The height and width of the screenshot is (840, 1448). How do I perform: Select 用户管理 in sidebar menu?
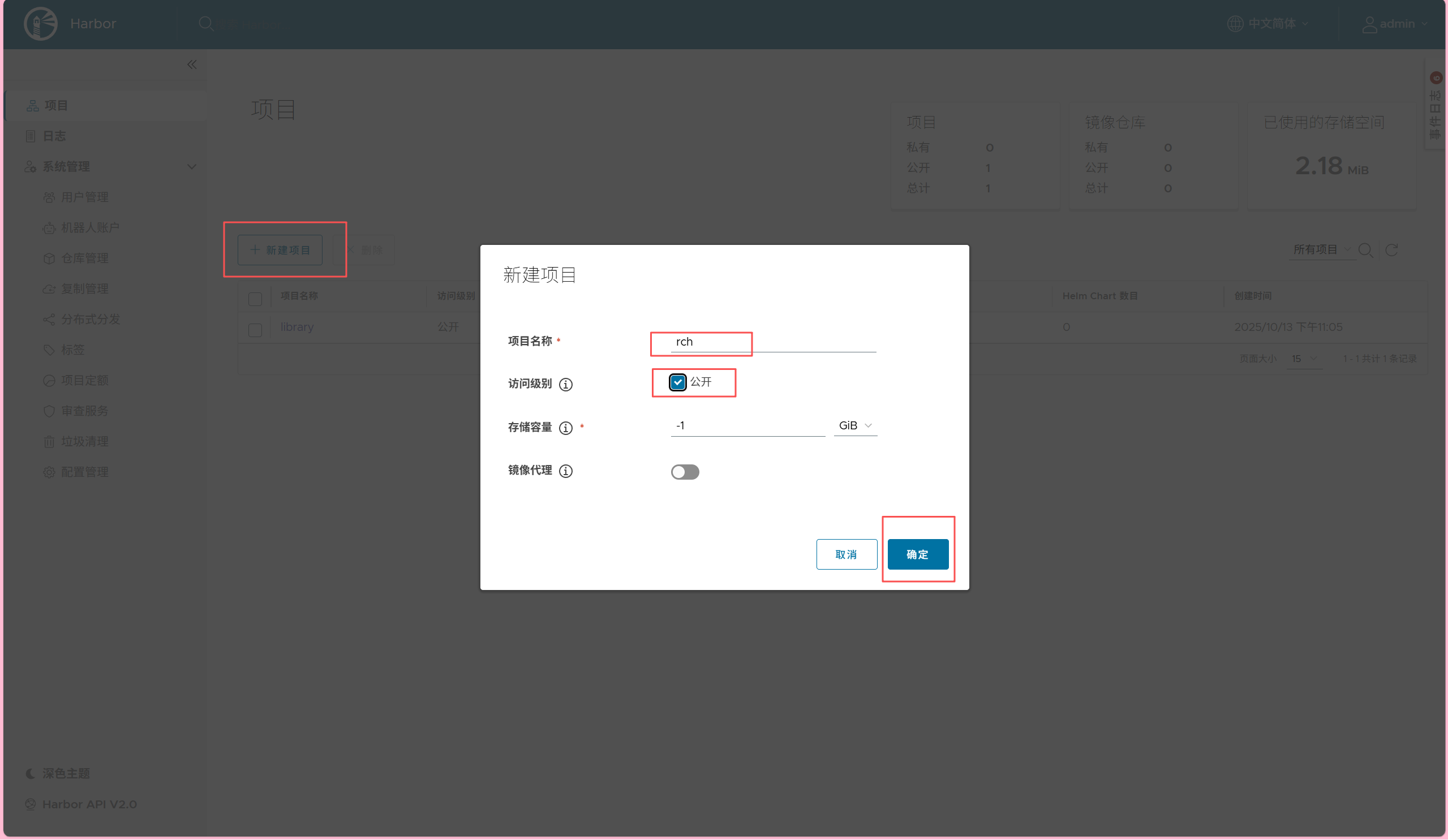coord(84,197)
